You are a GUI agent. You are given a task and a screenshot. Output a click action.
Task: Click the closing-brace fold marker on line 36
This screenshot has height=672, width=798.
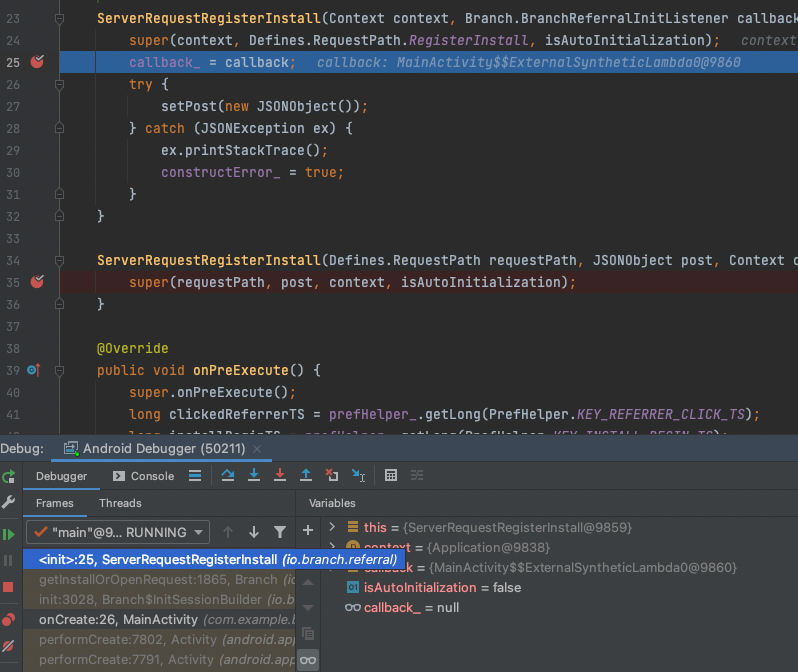coord(59,304)
